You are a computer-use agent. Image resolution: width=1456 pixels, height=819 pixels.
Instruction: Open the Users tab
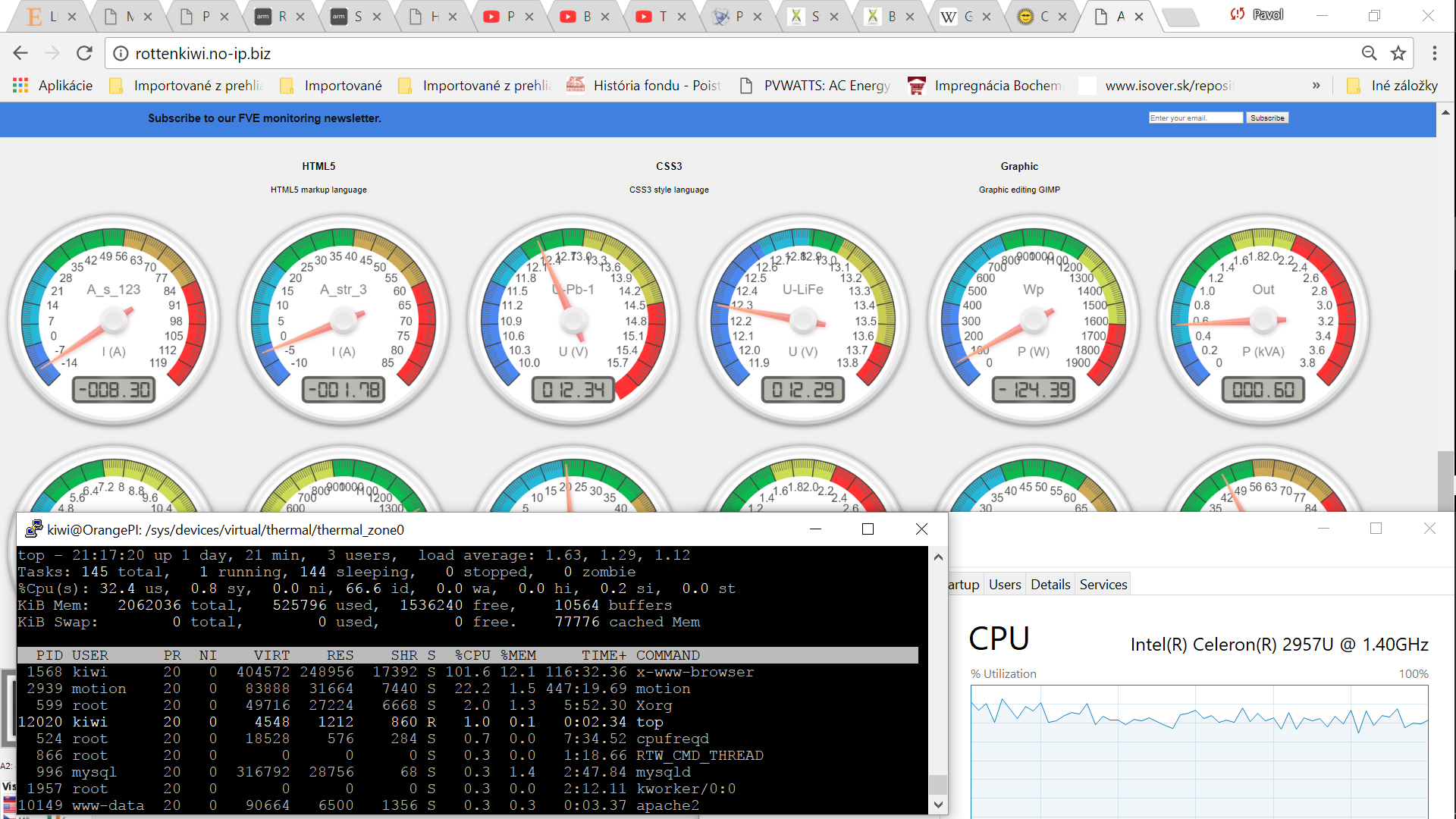[x=1005, y=585]
